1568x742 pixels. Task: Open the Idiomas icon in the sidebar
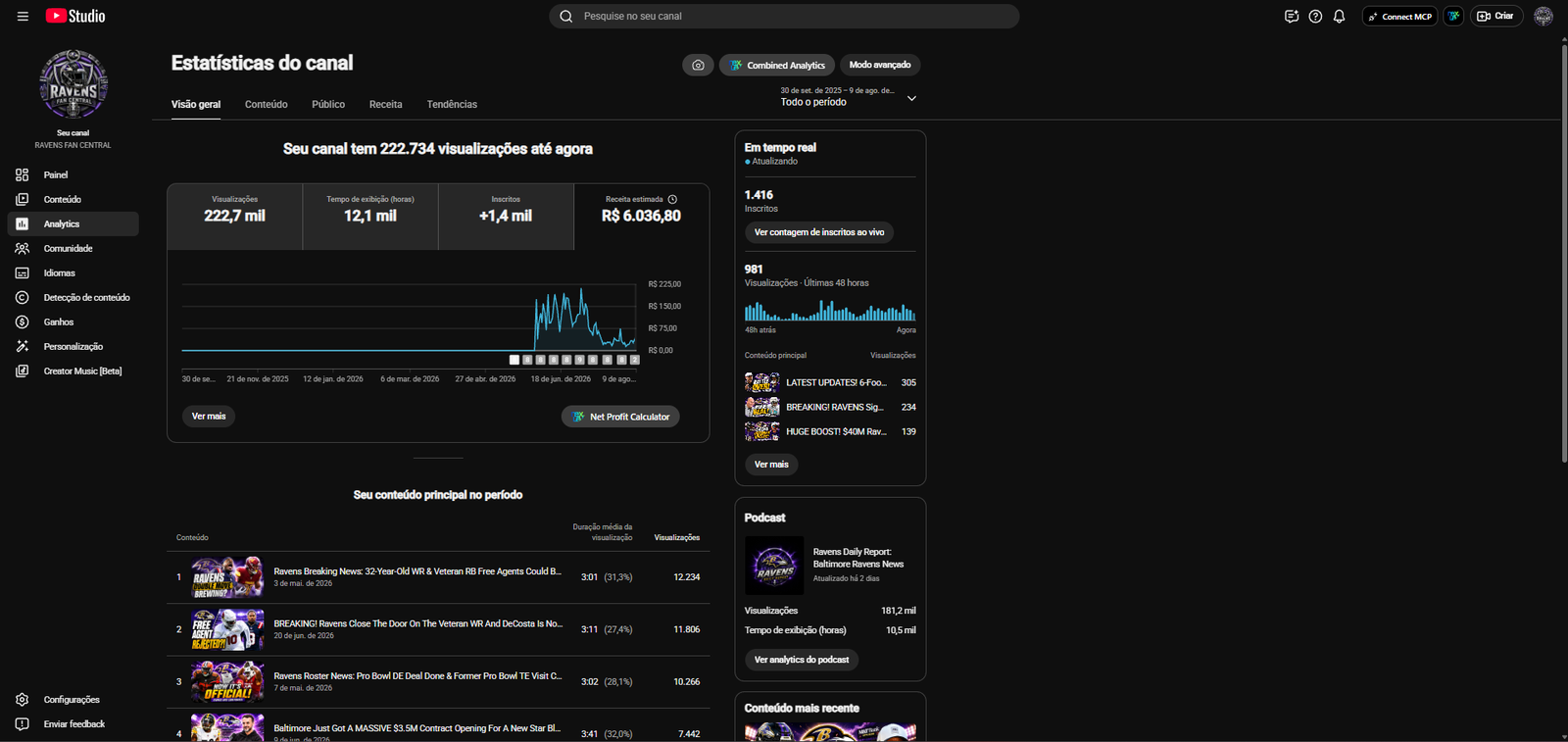(23, 273)
